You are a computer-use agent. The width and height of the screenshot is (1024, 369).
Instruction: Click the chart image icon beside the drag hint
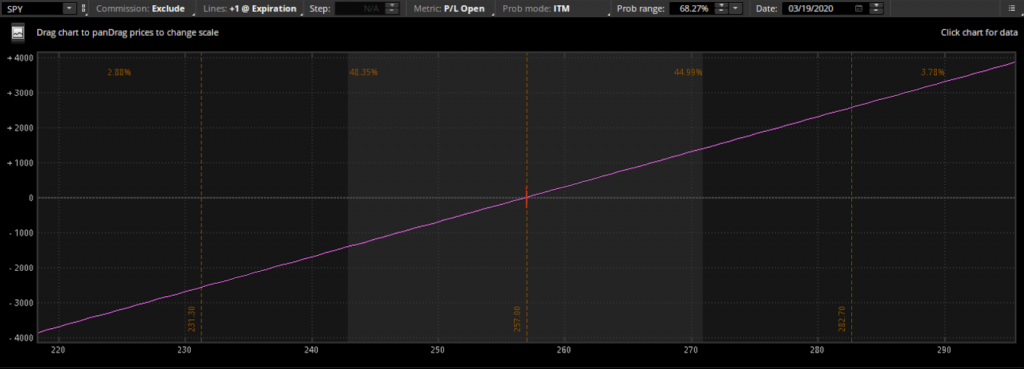[x=18, y=32]
